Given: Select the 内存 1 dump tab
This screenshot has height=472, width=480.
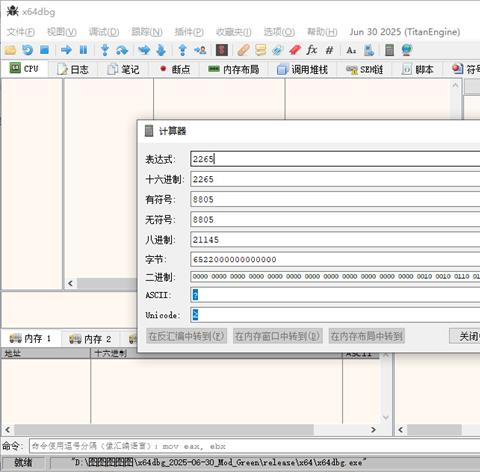Looking at the screenshot, I should tap(30, 339).
